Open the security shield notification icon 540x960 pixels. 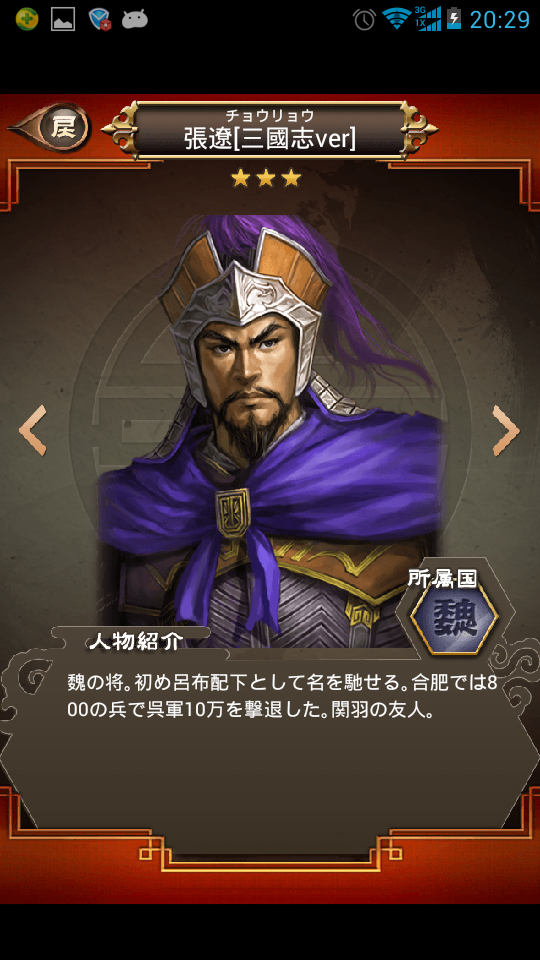100,20
